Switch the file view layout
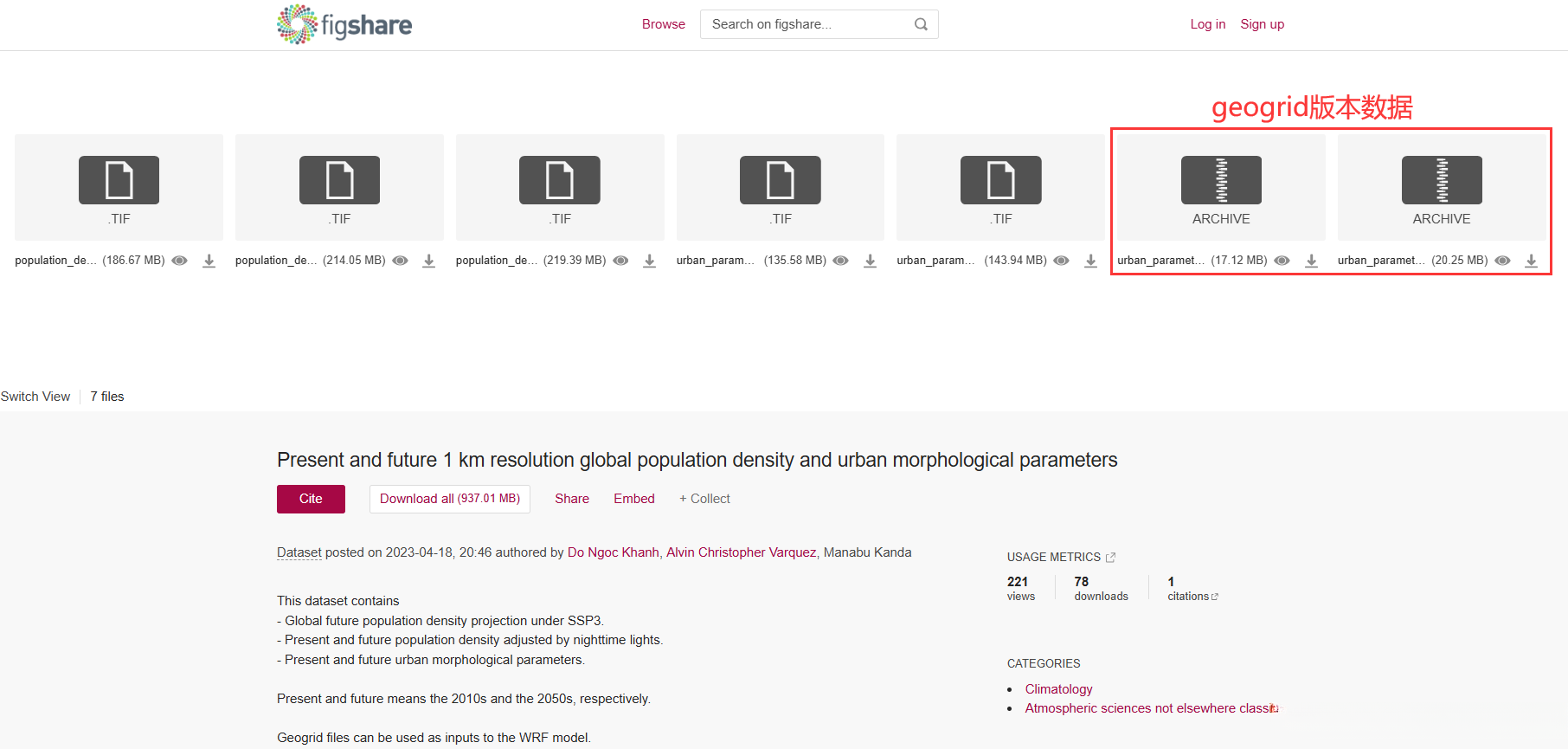1568x749 pixels. click(x=35, y=397)
